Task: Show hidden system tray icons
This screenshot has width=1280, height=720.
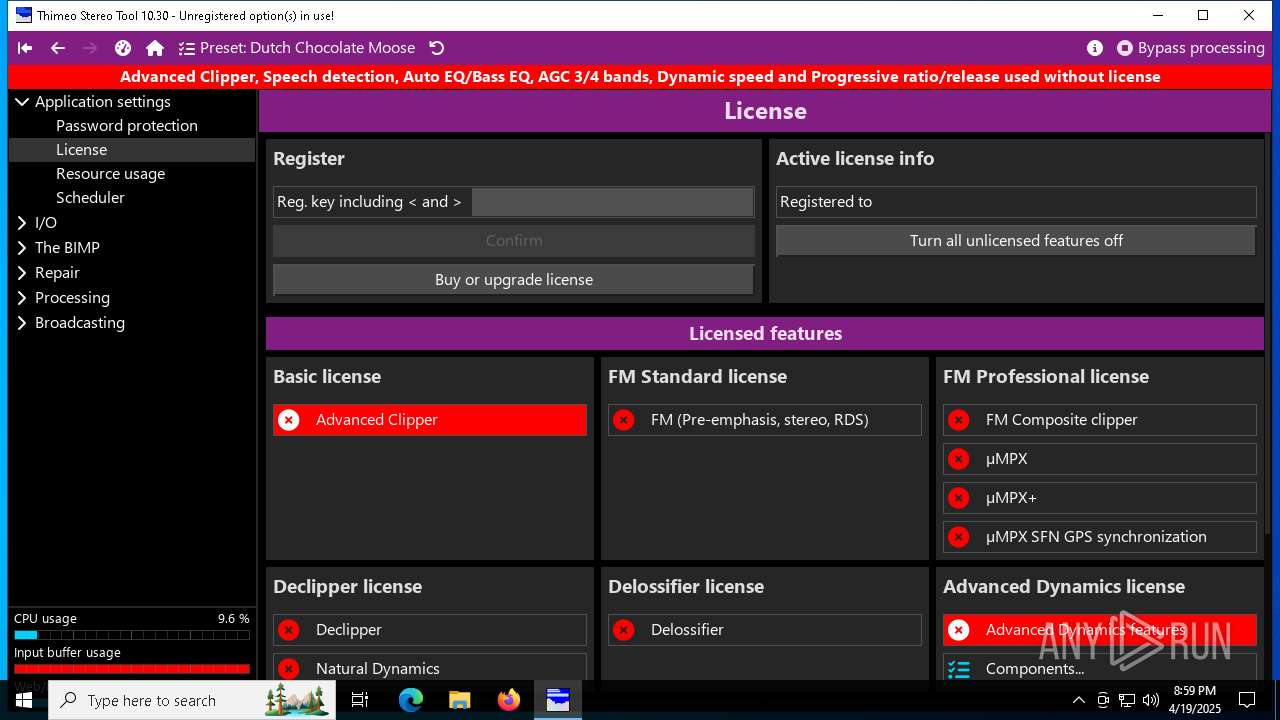Action: 1078,700
